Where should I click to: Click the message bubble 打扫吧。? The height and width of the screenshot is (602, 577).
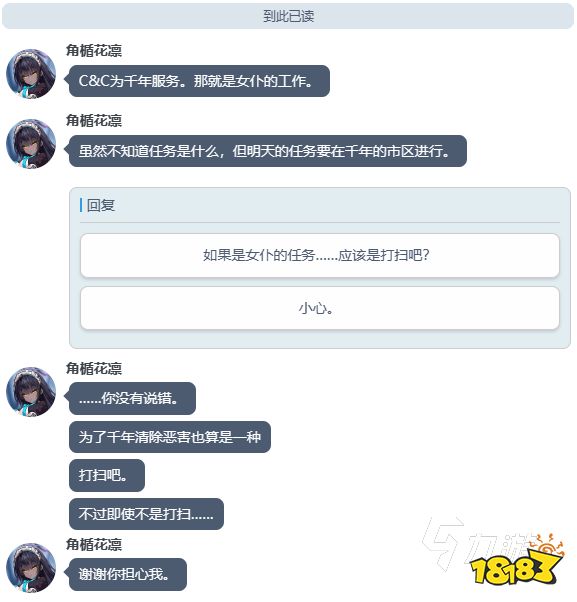tap(107, 475)
